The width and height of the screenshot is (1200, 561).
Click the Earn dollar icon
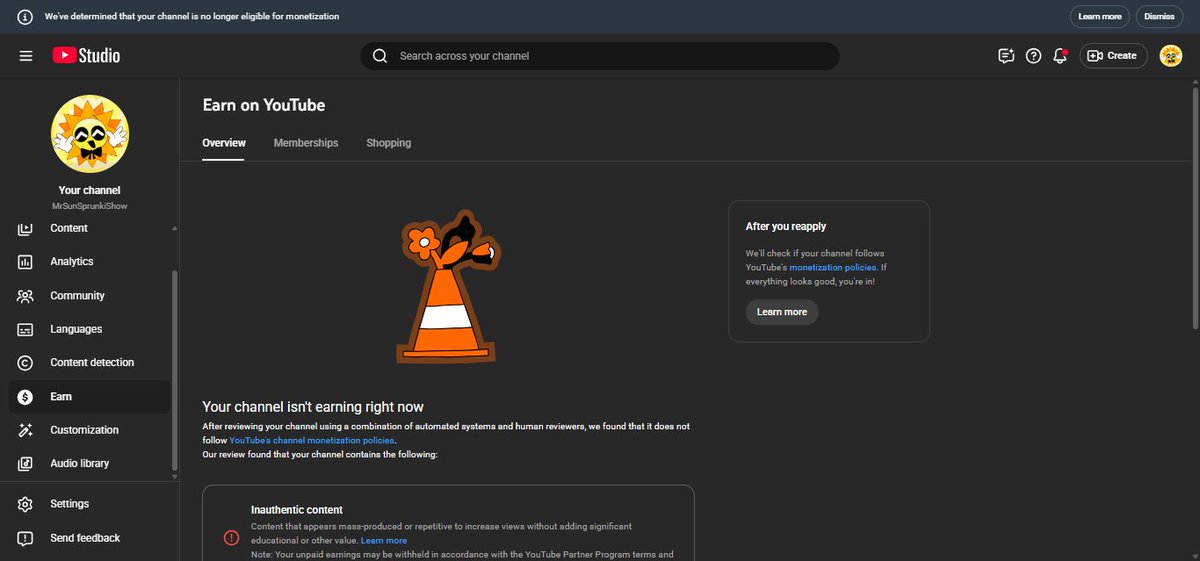[x=26, y=397]
